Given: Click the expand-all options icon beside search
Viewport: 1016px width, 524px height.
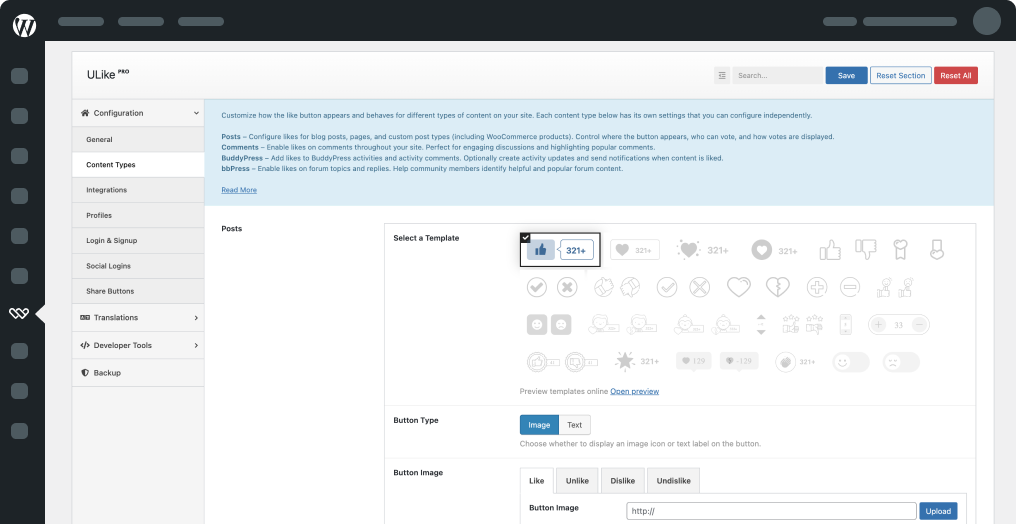Looking at the screenshot, I should (x=722, y=75).
